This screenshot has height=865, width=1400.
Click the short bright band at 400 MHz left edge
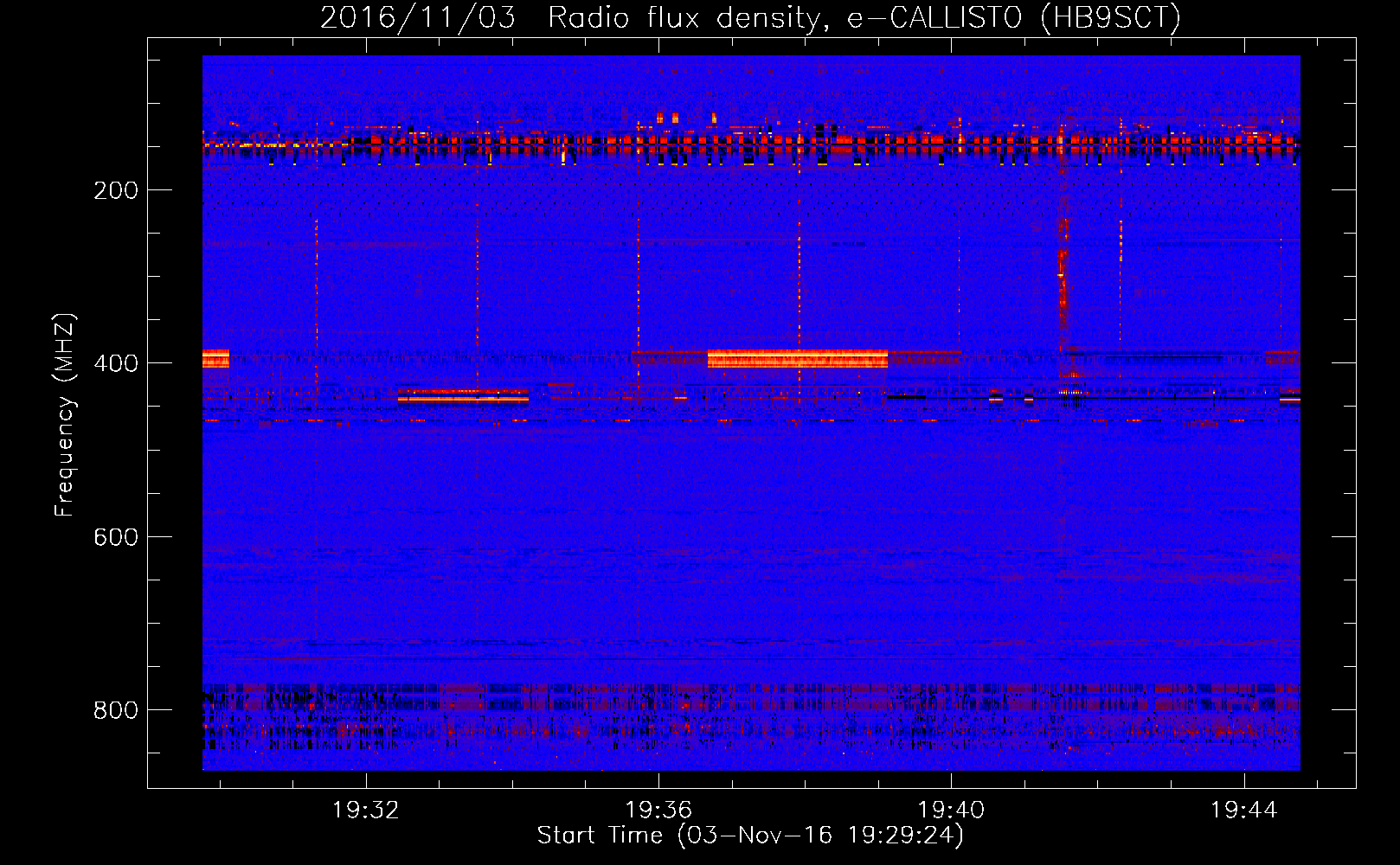(215, 359)
